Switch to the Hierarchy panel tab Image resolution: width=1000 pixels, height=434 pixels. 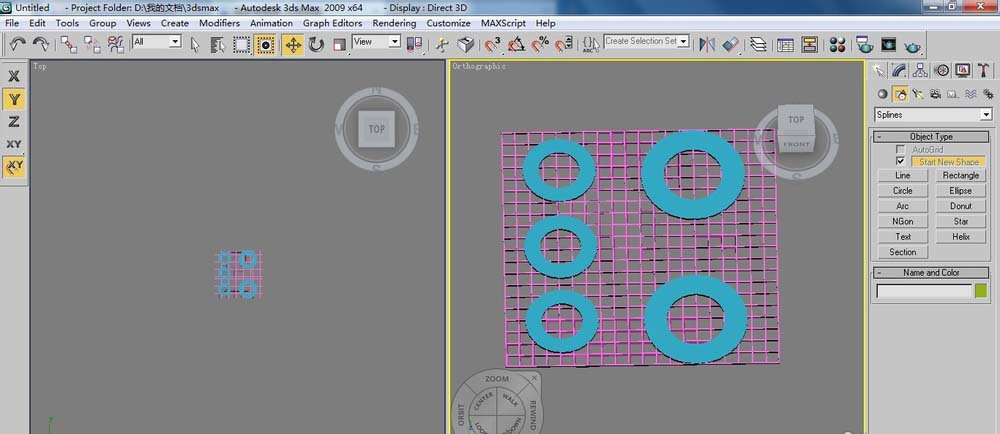(x=920, y=70)
